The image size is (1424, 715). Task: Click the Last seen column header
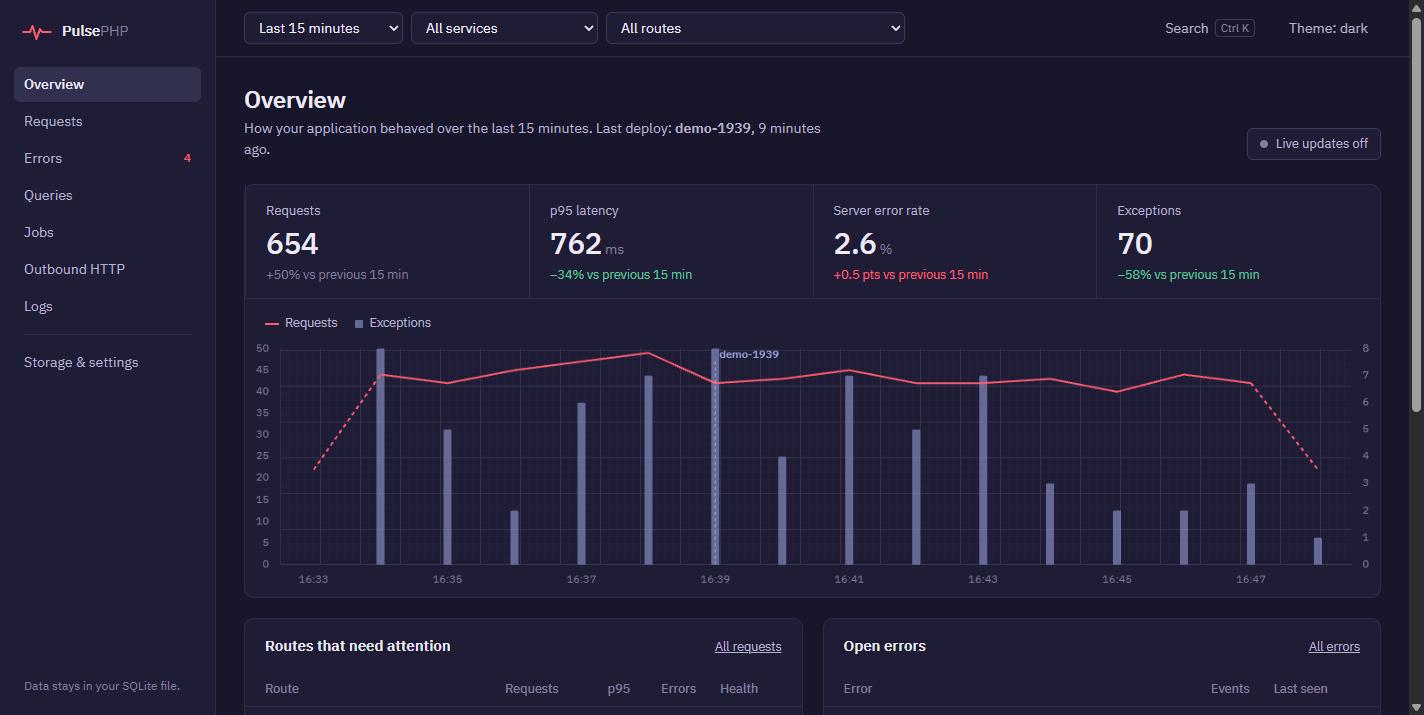(x=1300, y=689)
